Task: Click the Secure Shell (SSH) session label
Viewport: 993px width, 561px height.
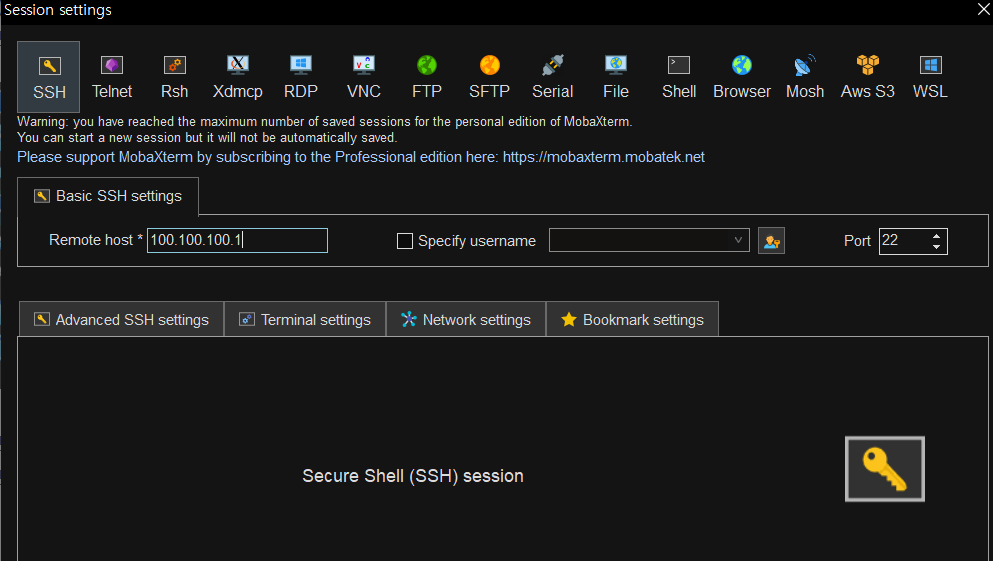Action: coord(413,476)
